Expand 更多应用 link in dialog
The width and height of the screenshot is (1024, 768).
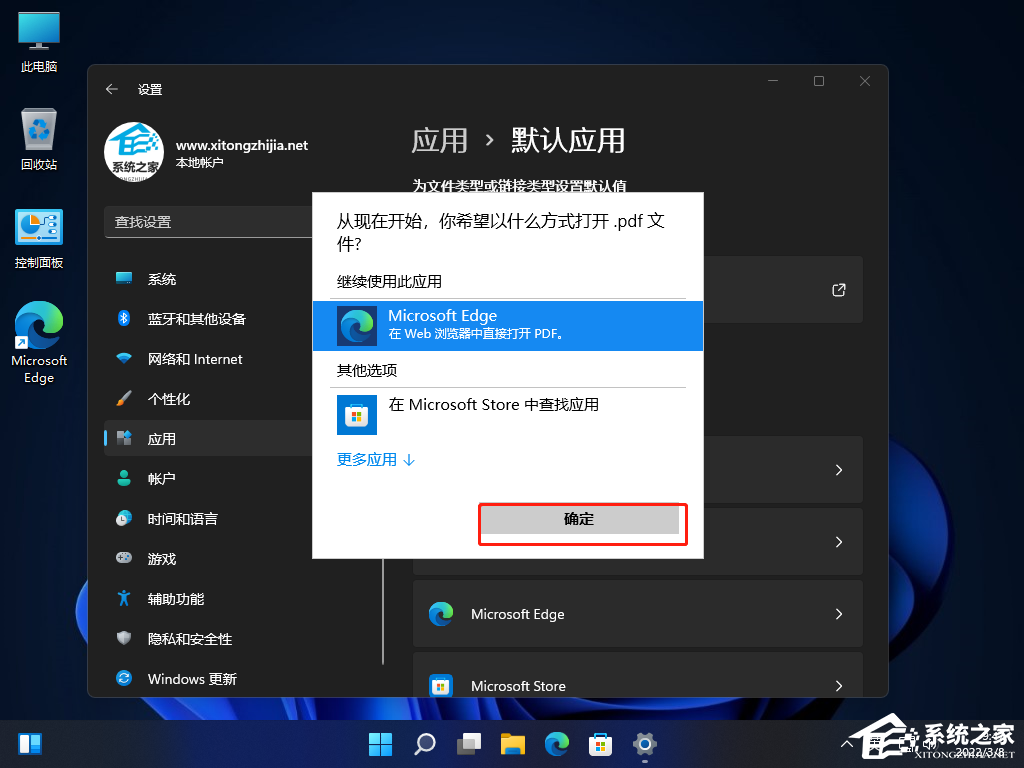[375, 460]
